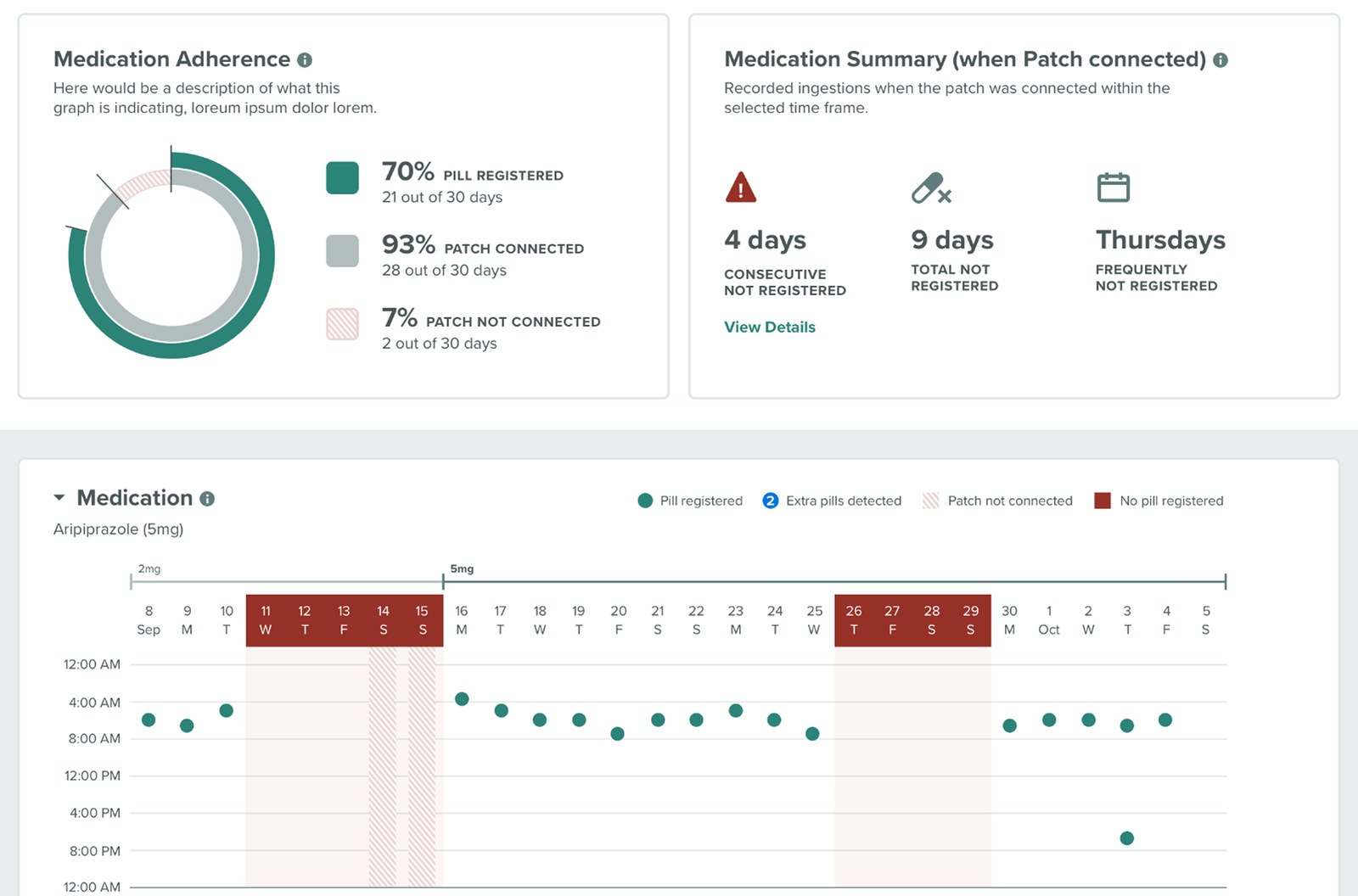This screenshot has width=1358, height=896.
Task: Click the green Pill Registered swatch
Action: point(342,178)
